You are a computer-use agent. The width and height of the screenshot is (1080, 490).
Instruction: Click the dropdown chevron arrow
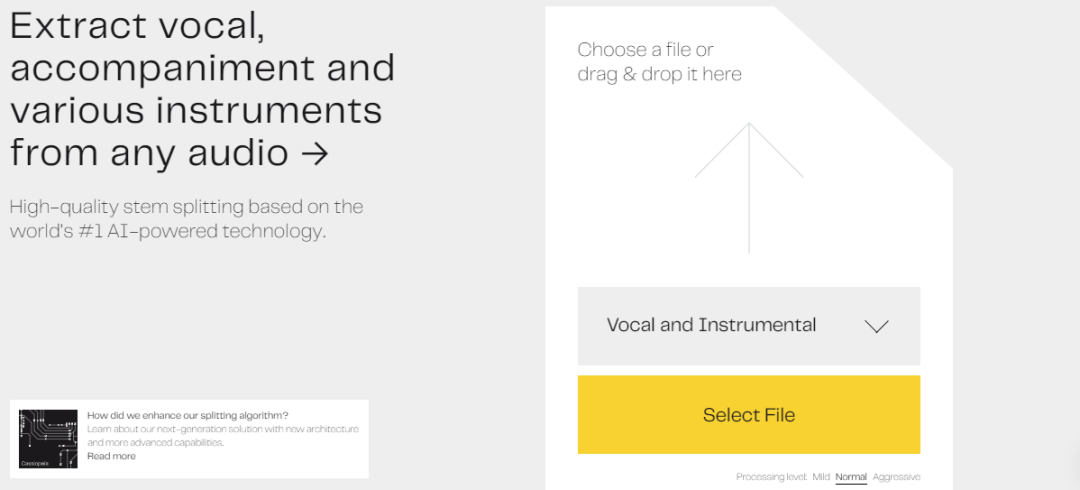[876, 326]
